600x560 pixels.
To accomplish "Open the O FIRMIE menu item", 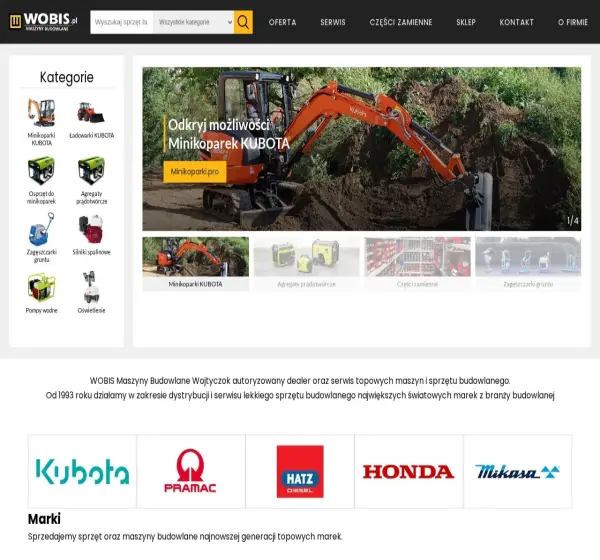I will (x=573, y=22).
